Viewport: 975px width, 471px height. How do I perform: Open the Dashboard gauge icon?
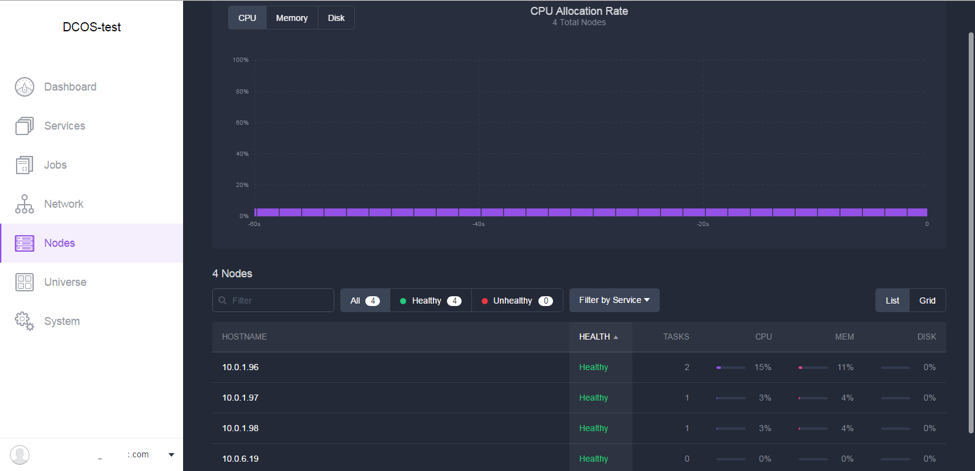[24, 87]
